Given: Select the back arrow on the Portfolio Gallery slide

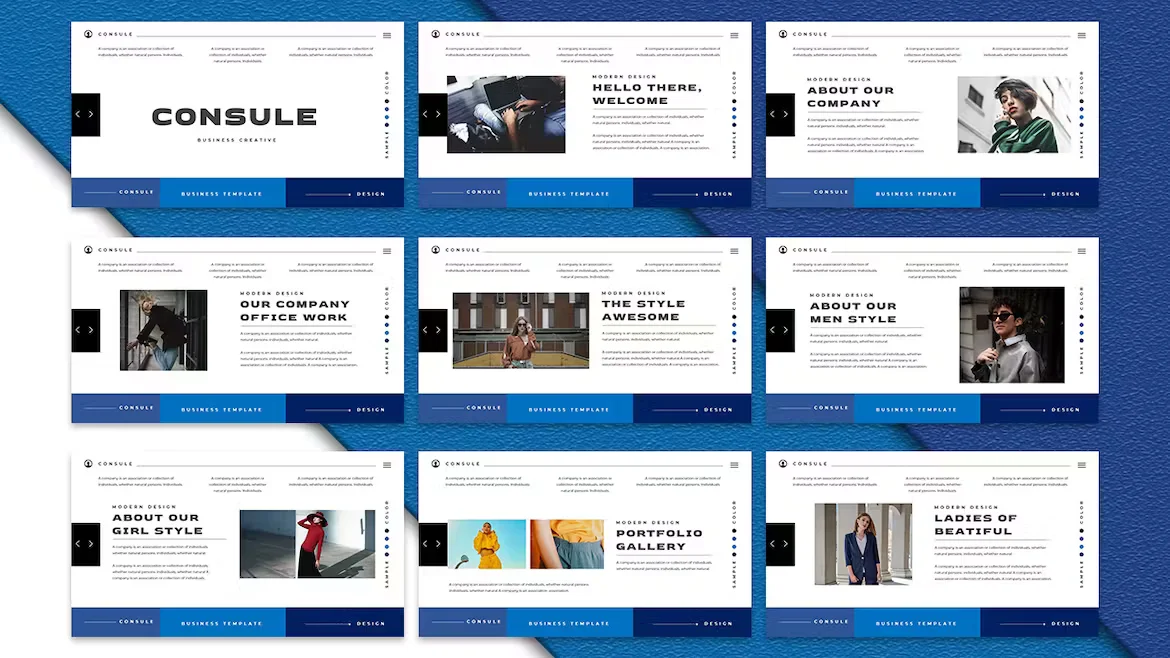Looking at the screenshot, I should click(425, 544).
